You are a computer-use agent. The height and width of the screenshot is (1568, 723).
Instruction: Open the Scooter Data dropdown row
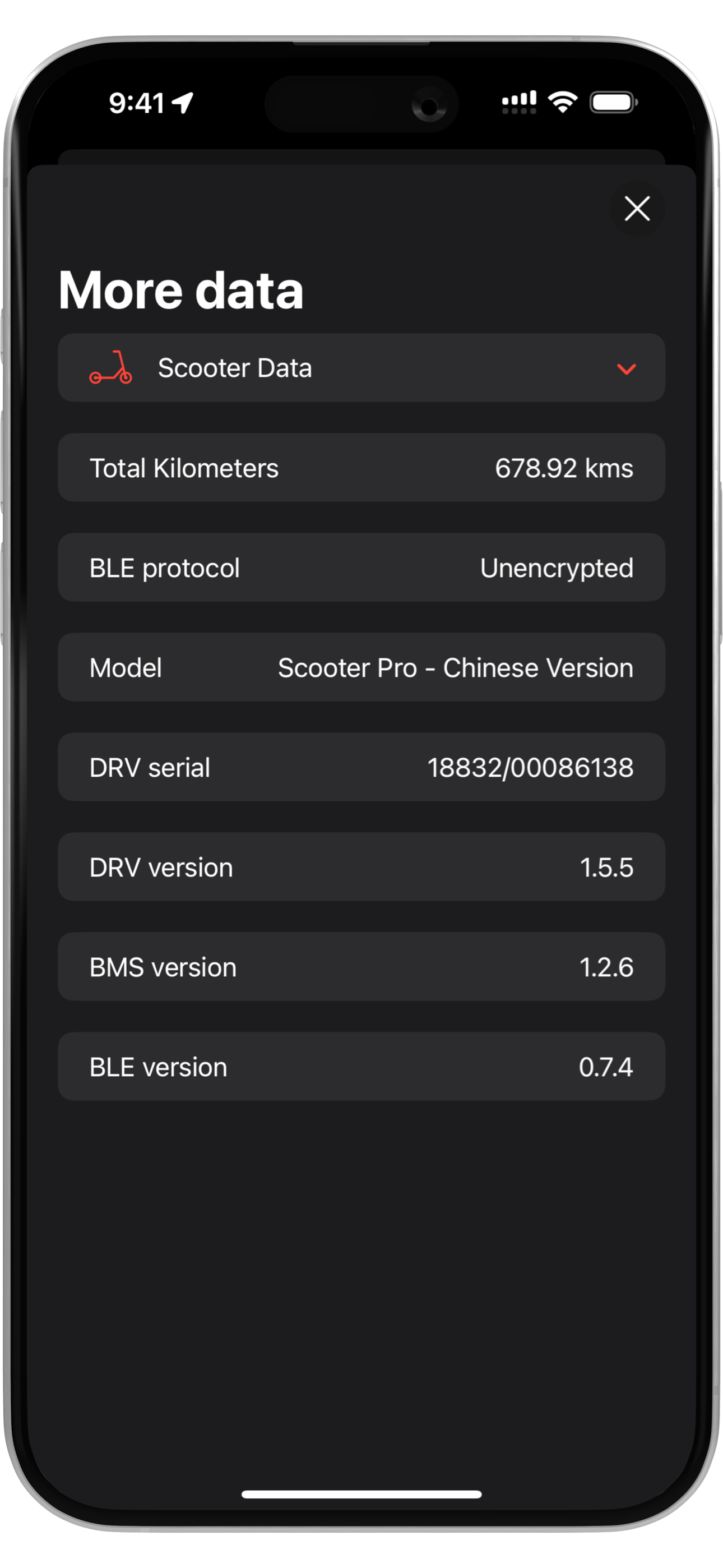[x=361, y=368]
